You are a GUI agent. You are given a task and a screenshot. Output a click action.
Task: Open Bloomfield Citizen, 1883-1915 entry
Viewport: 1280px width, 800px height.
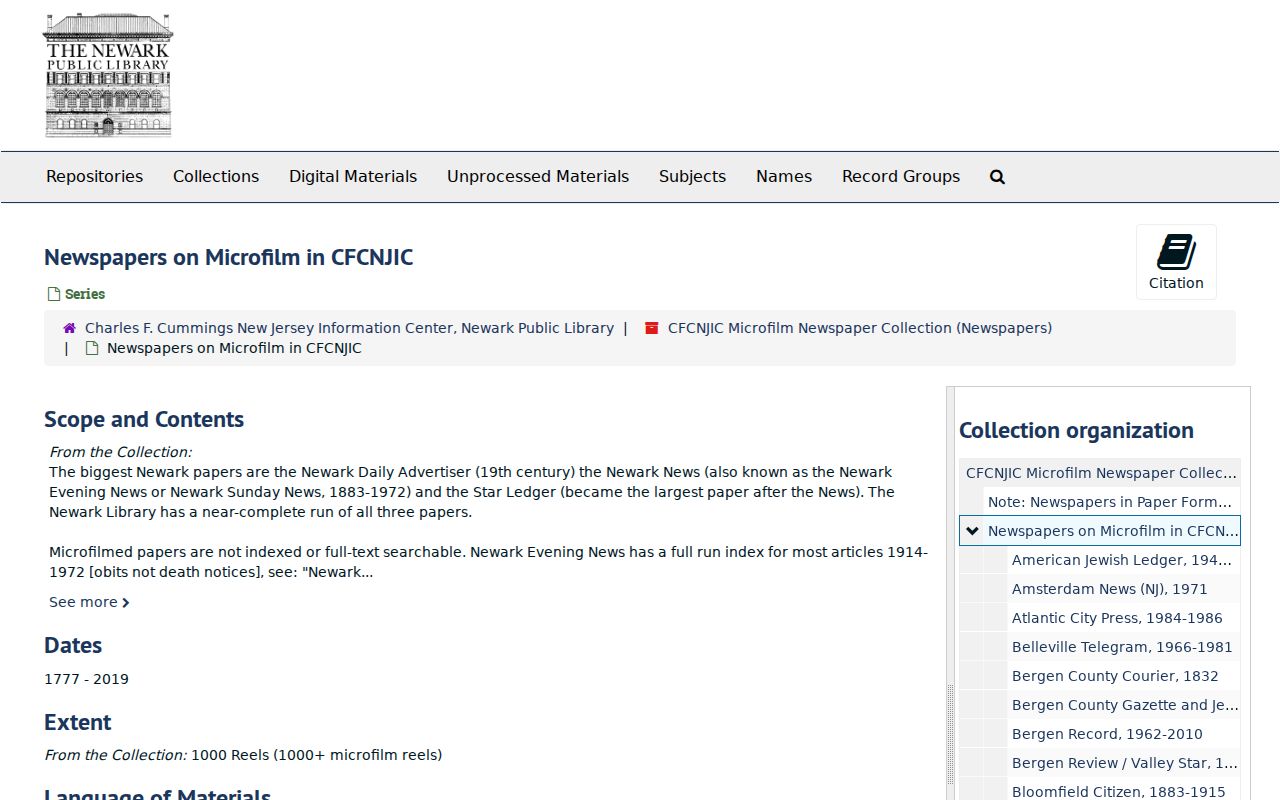[1119, 792]
